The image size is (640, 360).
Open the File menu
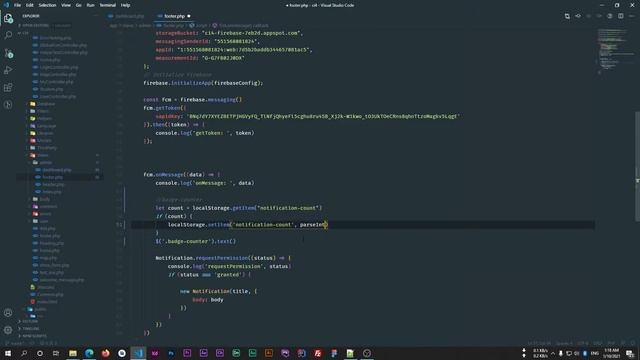pyautogui.click(x=17, y=5)
